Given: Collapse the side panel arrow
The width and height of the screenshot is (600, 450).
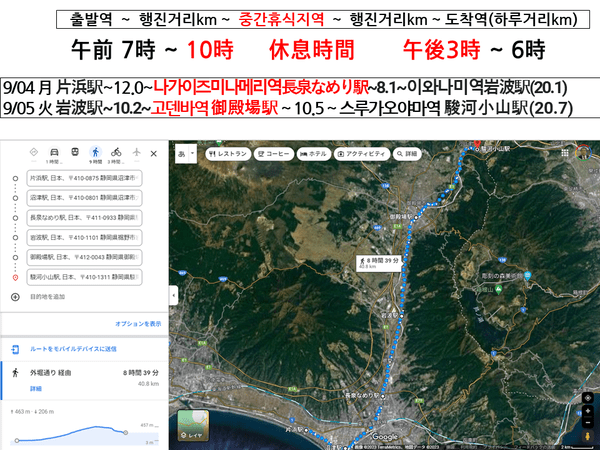Looking at the screenshot, I should [x=174, y=296].
